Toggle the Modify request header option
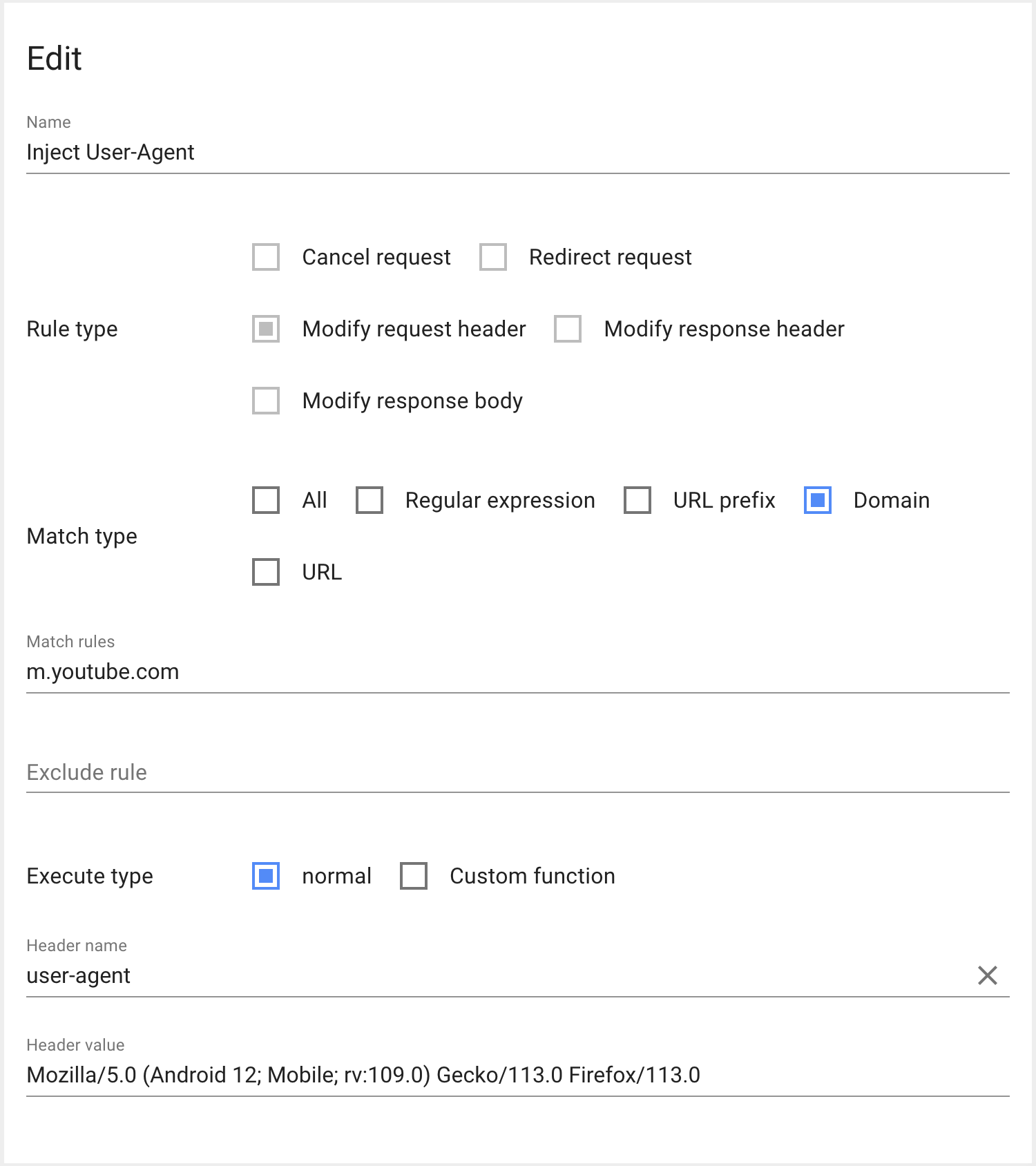Image resolution: width=1036 pixels, height=1166 pixels. (266, 329)
